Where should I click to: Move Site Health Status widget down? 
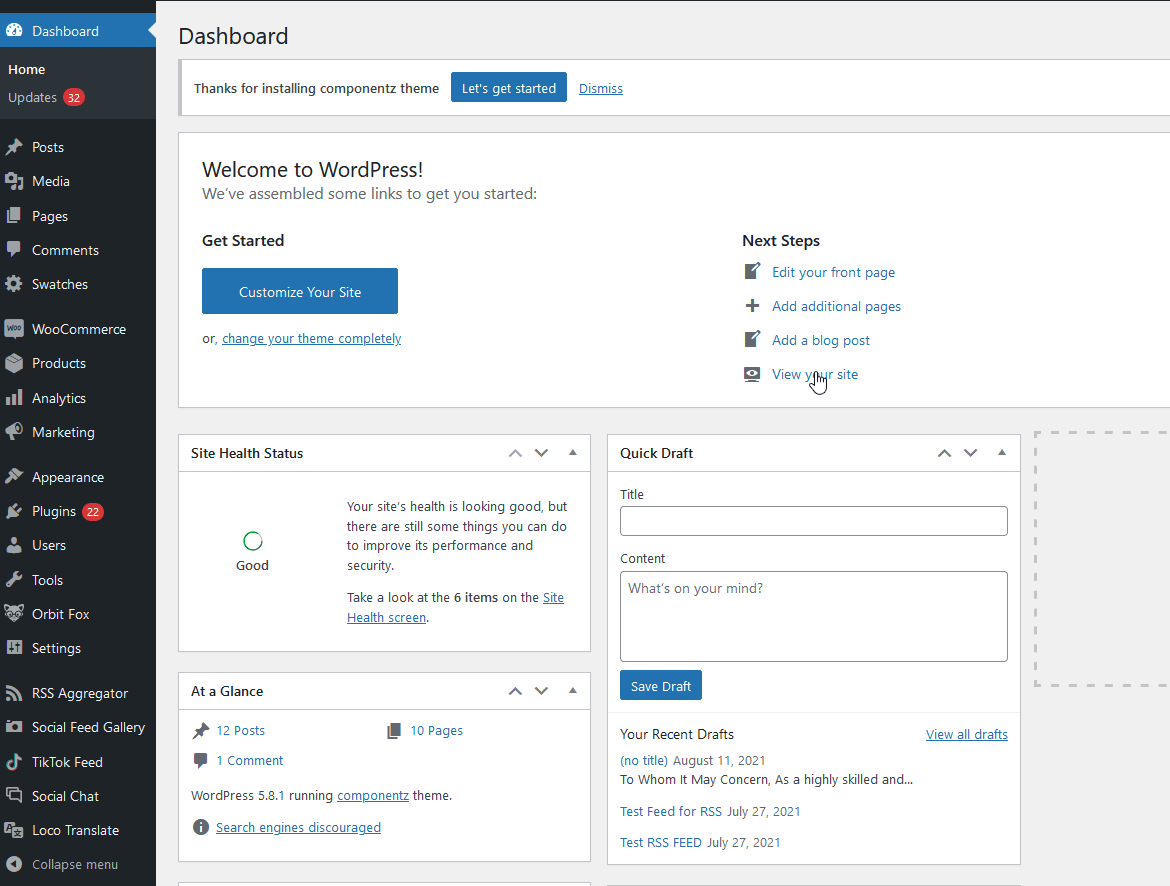(542, 453)
